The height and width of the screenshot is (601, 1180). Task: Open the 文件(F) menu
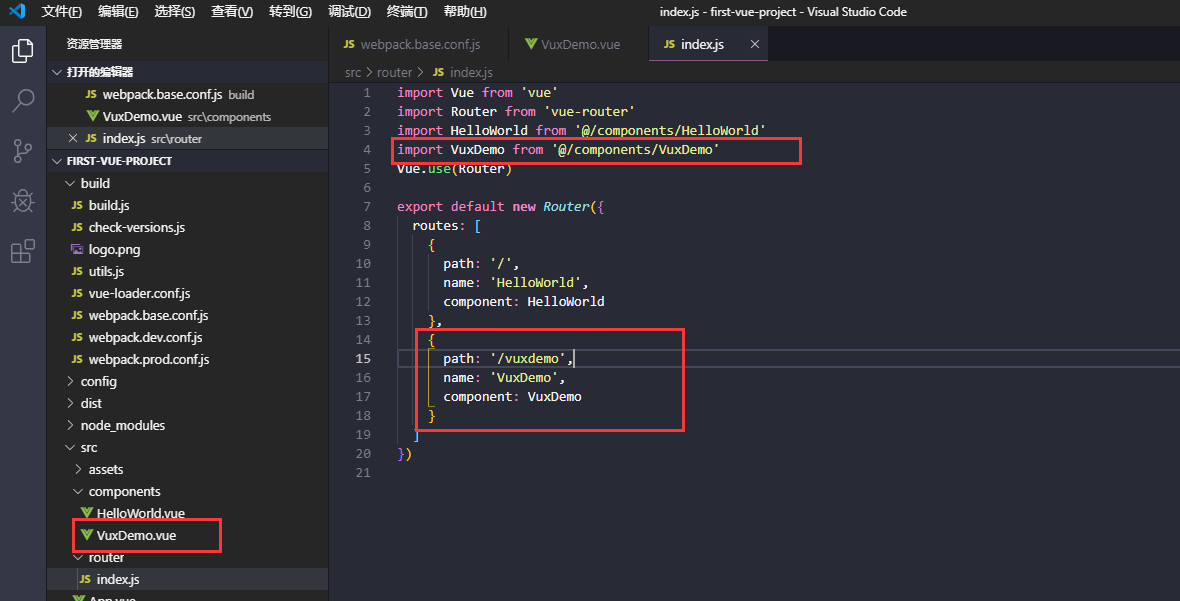pos(61,12)
